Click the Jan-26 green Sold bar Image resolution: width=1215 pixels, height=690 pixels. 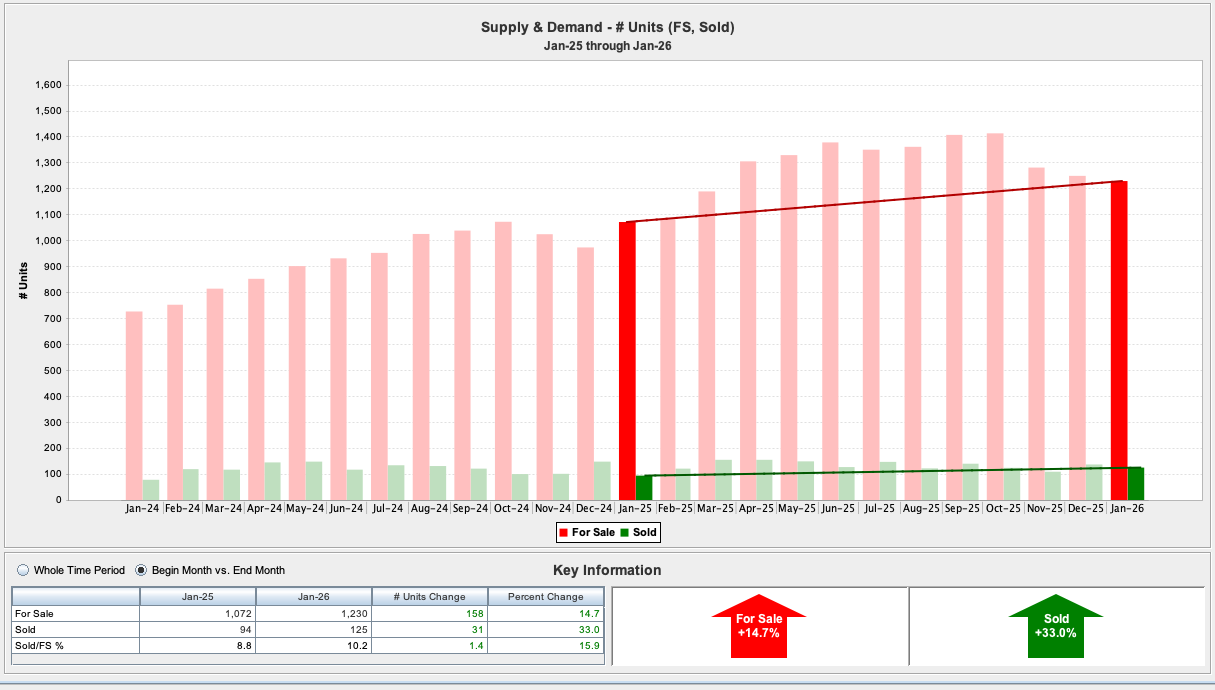[1135, 484]
